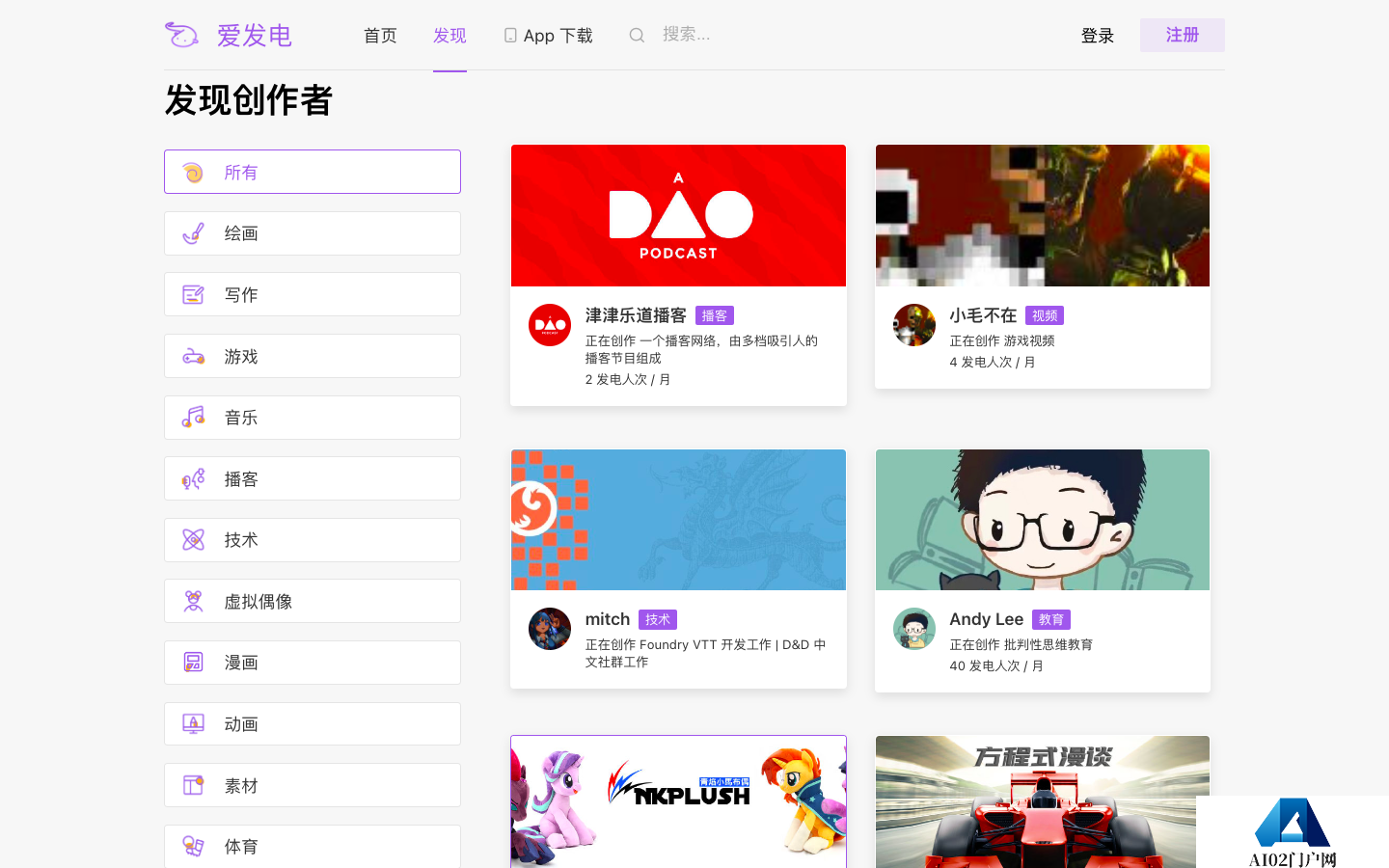
Task: Click the 技术 tag next to mitch
Action: 658,619
